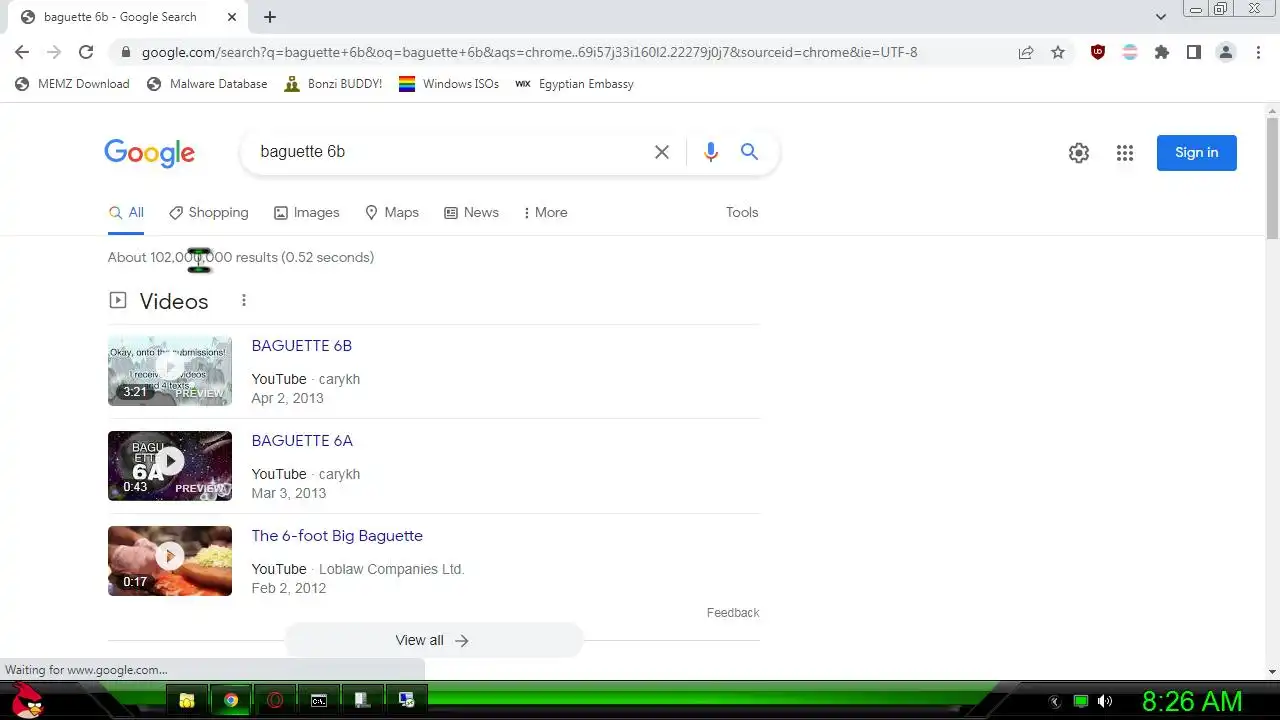Screen dimensions: 1280x720
Task: Launch Opera from the taskbar
Action: (x=275, y=701)
